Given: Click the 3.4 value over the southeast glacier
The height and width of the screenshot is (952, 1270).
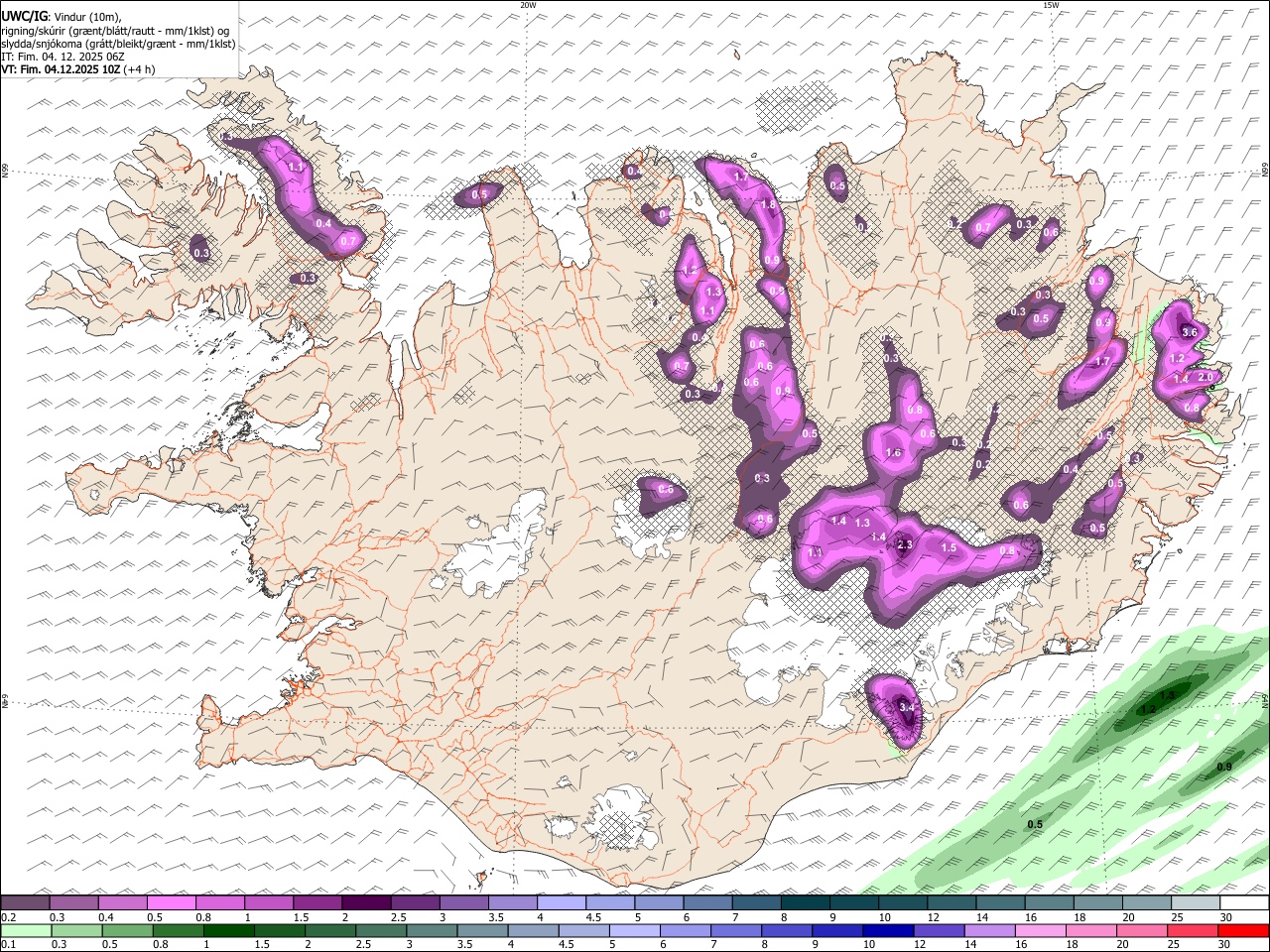Looking at the screenshot, I should pos(906,707).
